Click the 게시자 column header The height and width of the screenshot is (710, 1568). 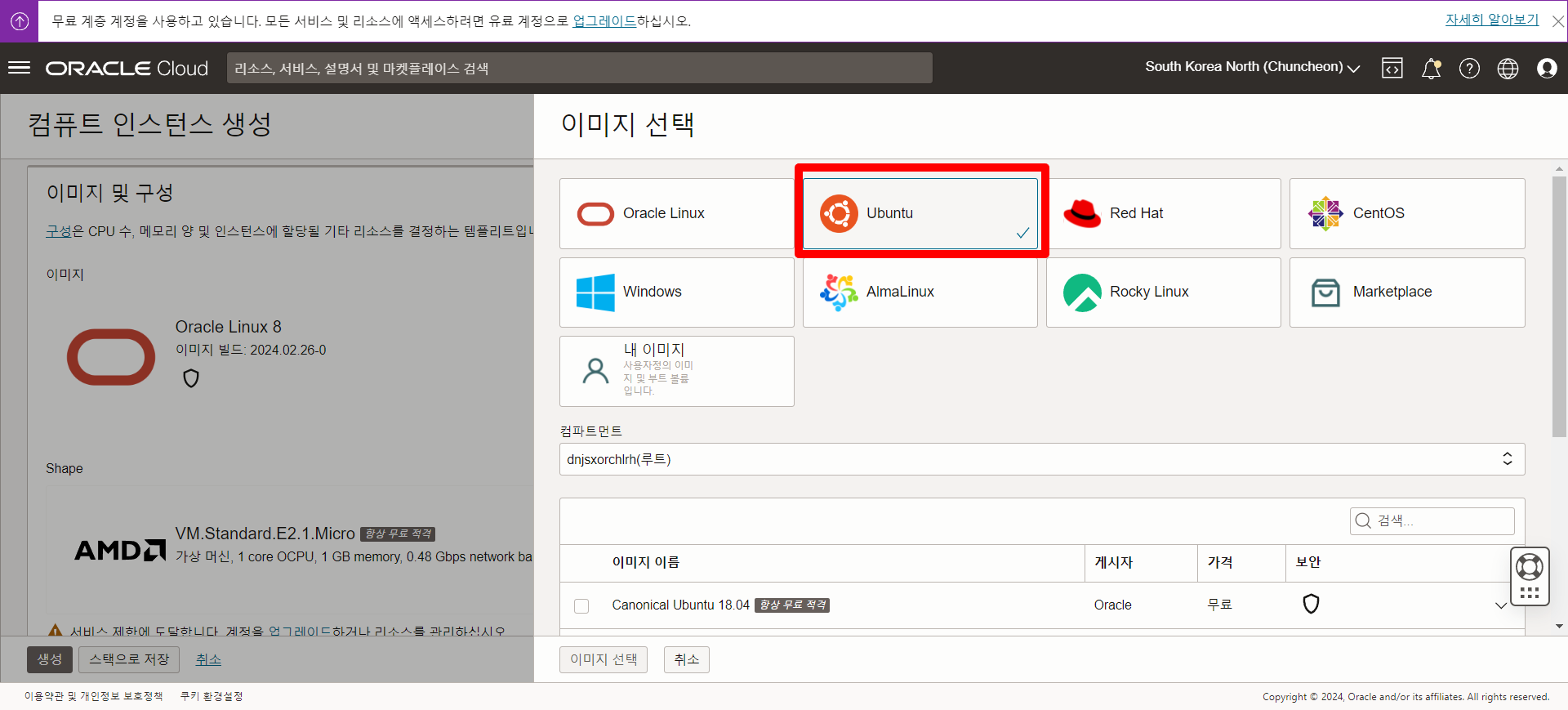point(1114,562)
